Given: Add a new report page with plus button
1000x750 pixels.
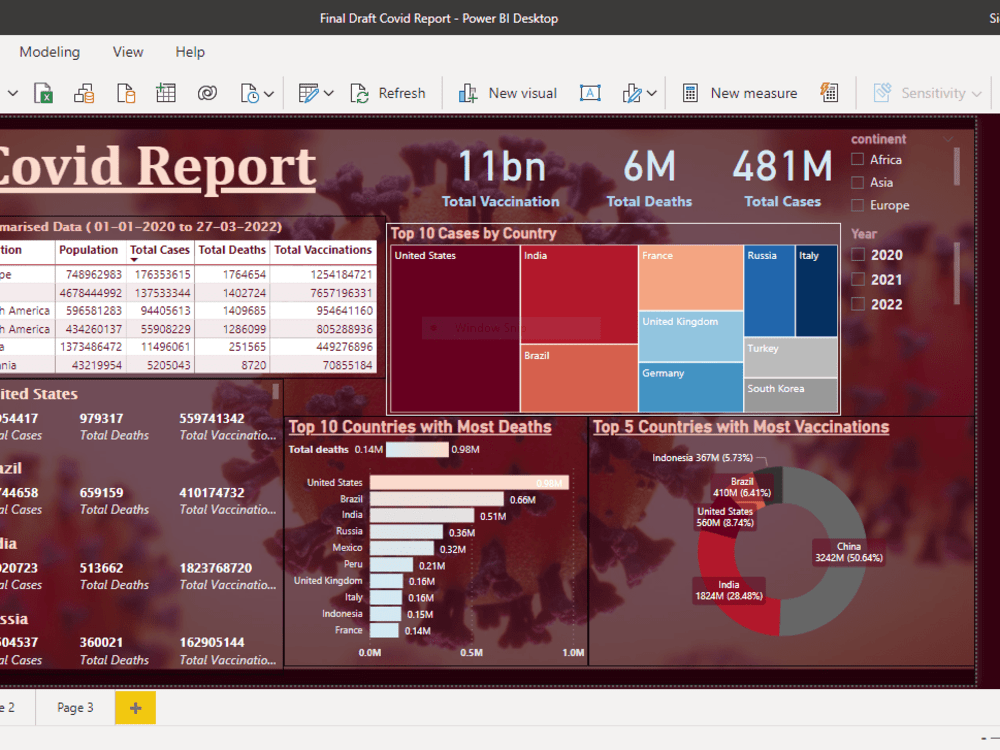Looking at the screenshot, I should pos(134,707).
